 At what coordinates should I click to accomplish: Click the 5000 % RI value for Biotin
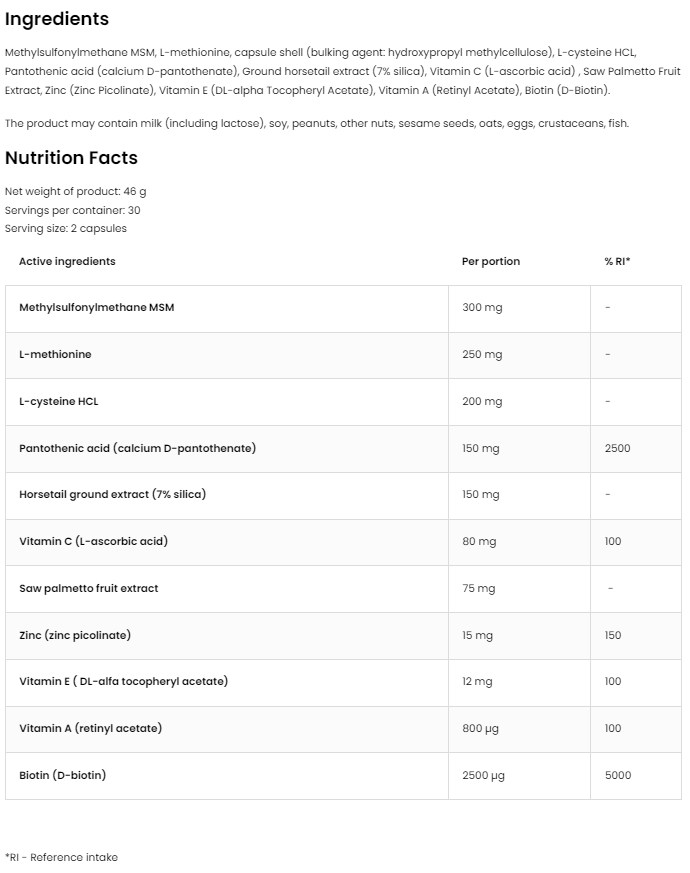(x=618, y=775)
